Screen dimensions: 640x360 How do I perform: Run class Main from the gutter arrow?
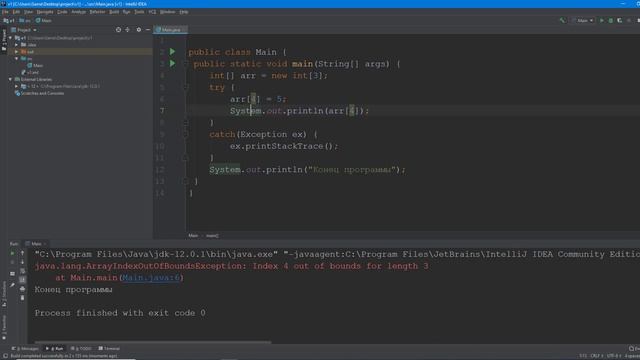(x=173, y=52)
